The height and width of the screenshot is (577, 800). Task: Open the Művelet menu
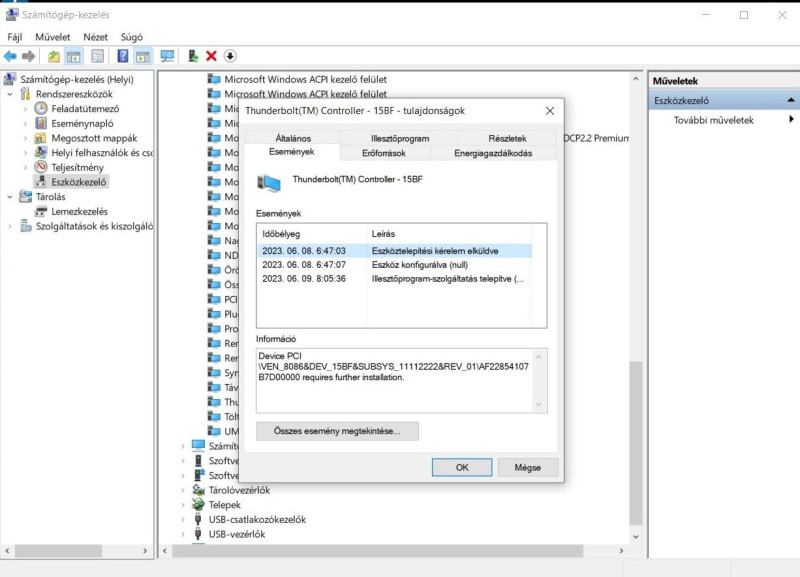[53, 37]
